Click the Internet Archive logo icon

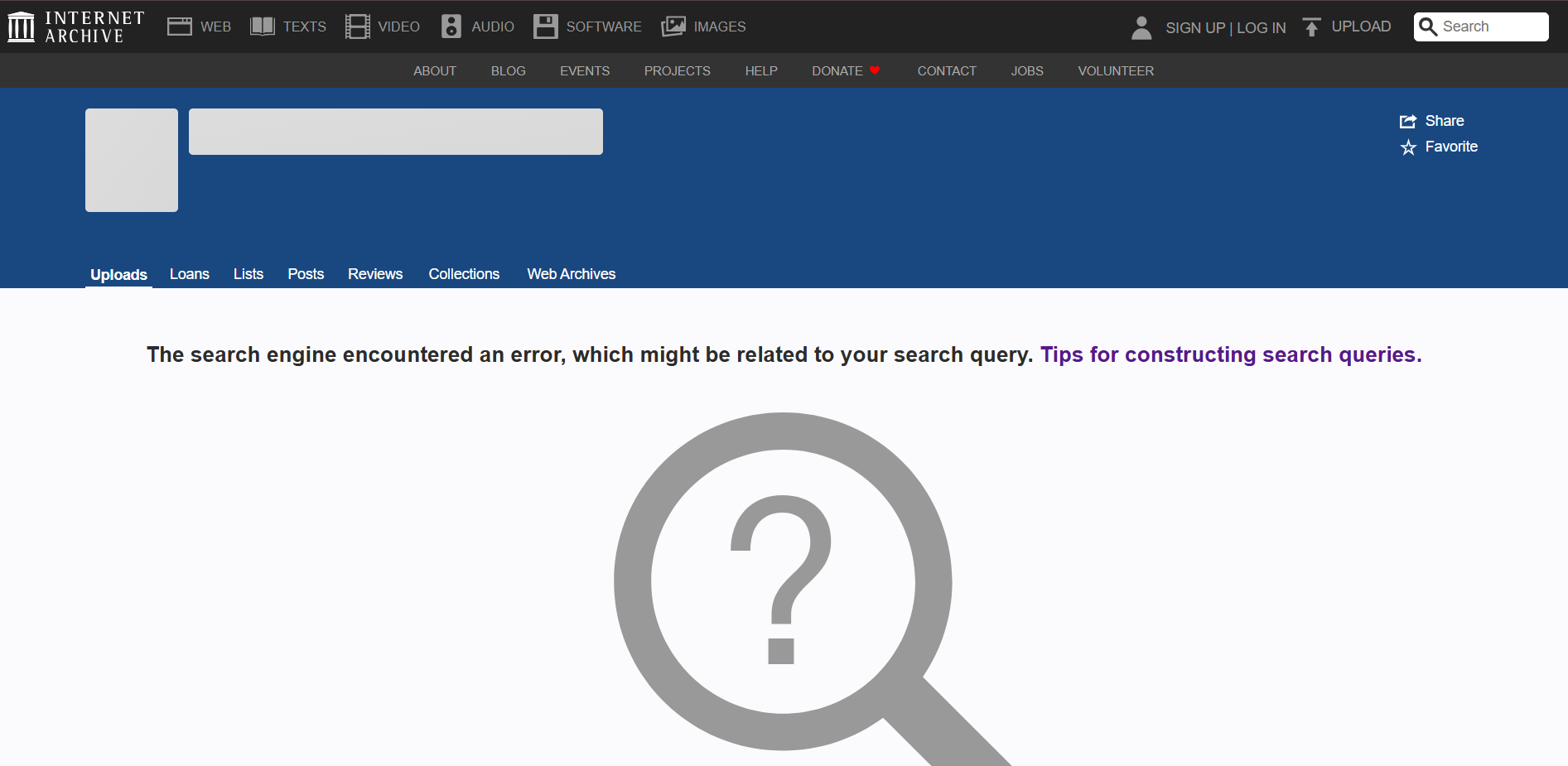tap(21, 26)
